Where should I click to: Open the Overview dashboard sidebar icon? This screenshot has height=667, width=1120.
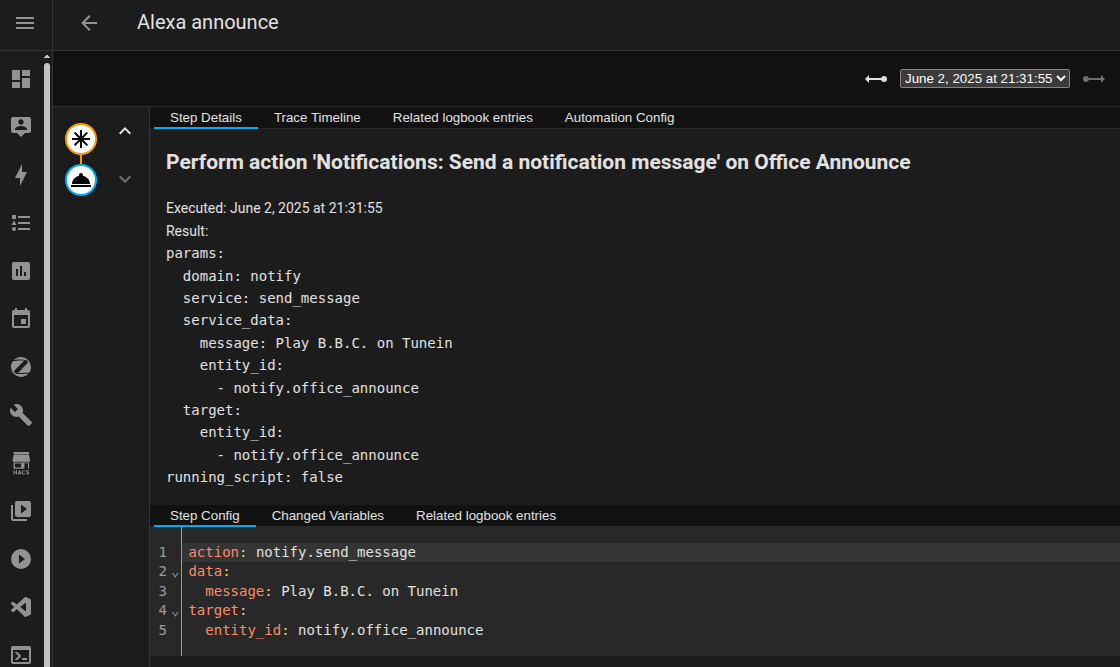click(21, 79)
